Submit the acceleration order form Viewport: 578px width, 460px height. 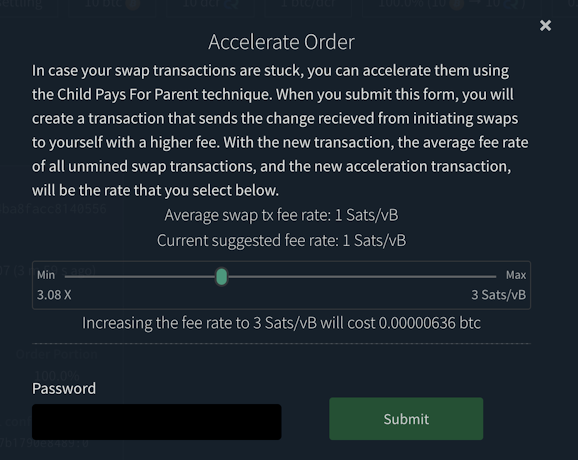coord(406,419)
